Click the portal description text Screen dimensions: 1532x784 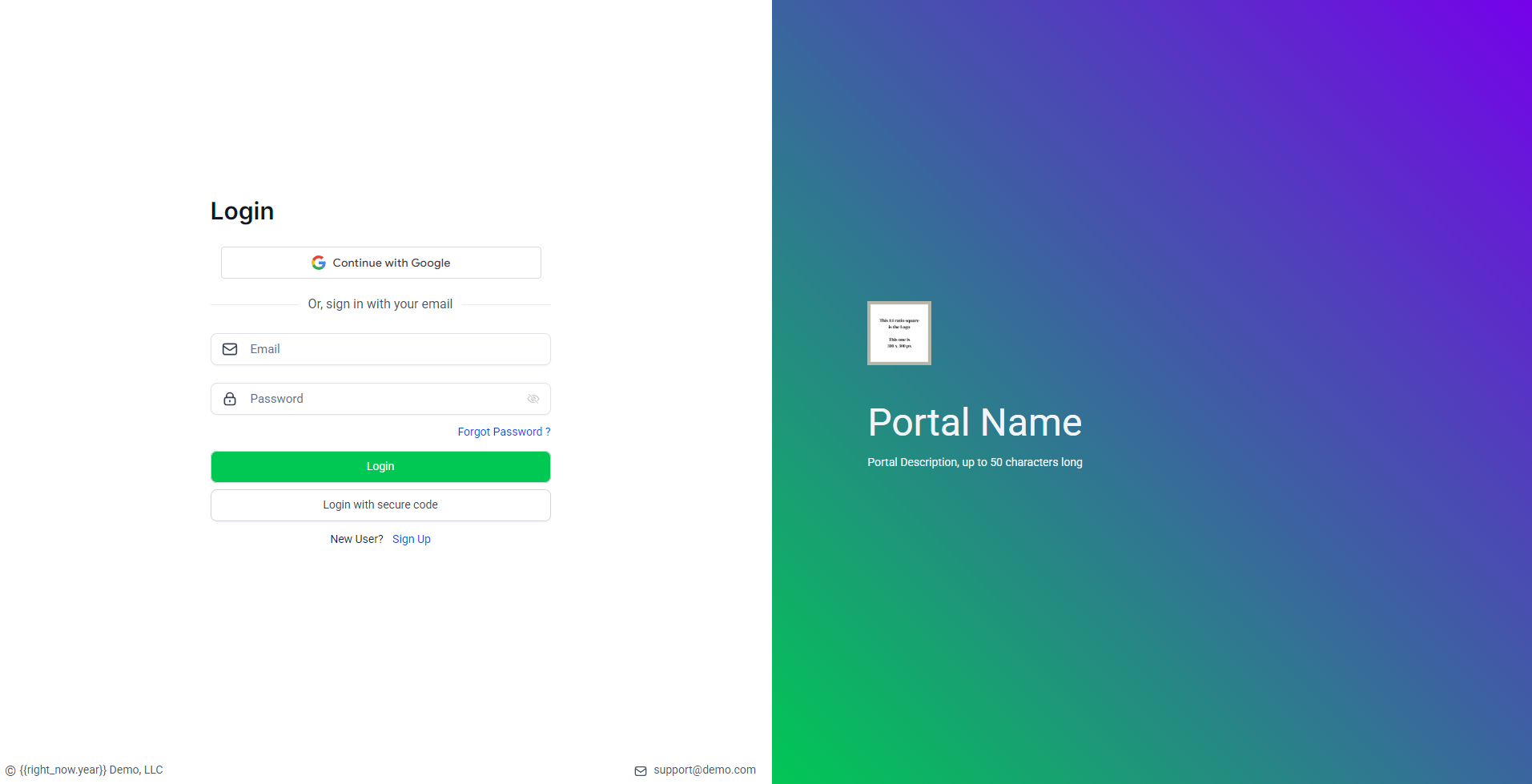tap(975, 462)
